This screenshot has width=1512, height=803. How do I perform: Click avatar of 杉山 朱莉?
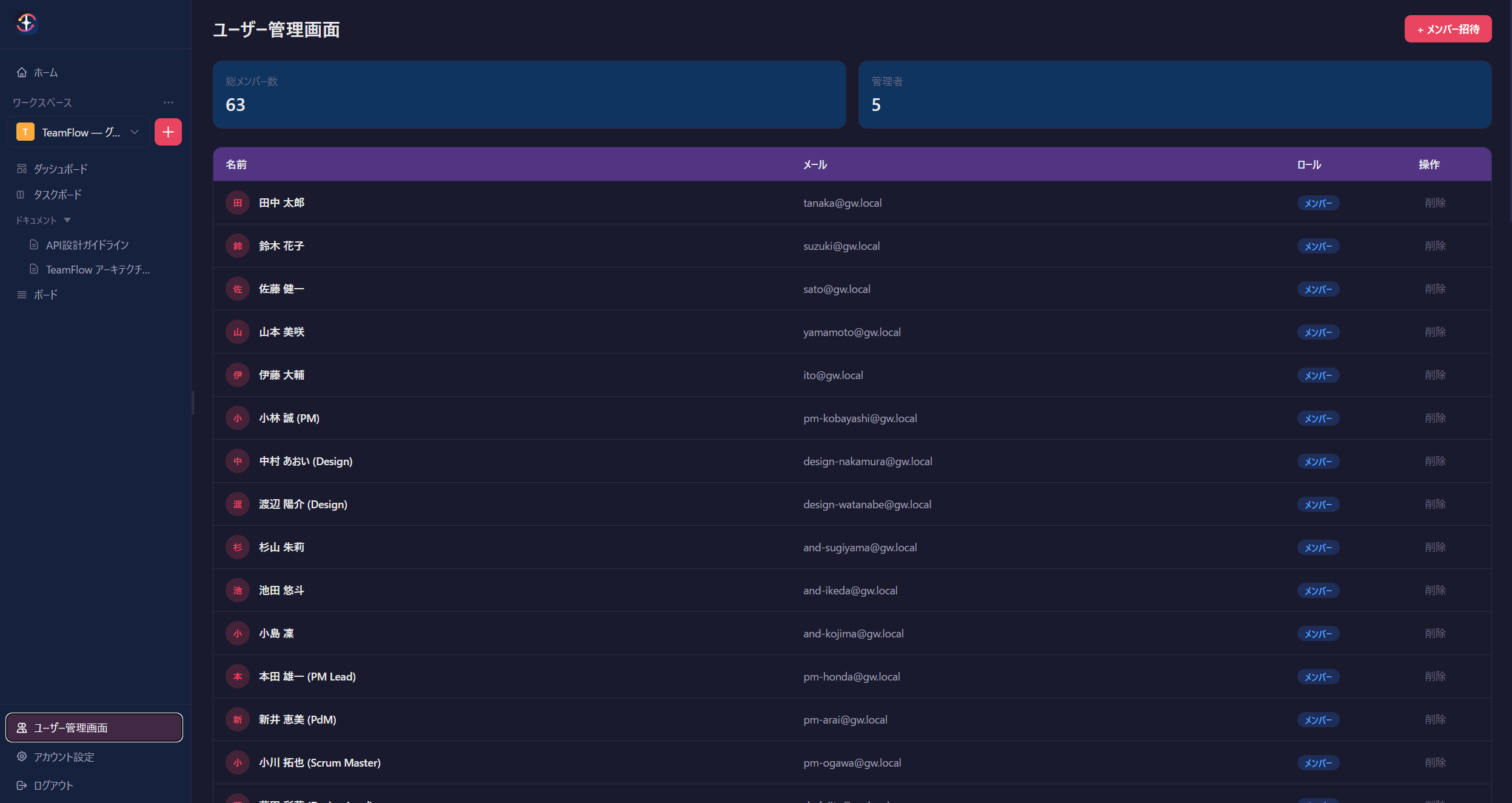point(238,547)
